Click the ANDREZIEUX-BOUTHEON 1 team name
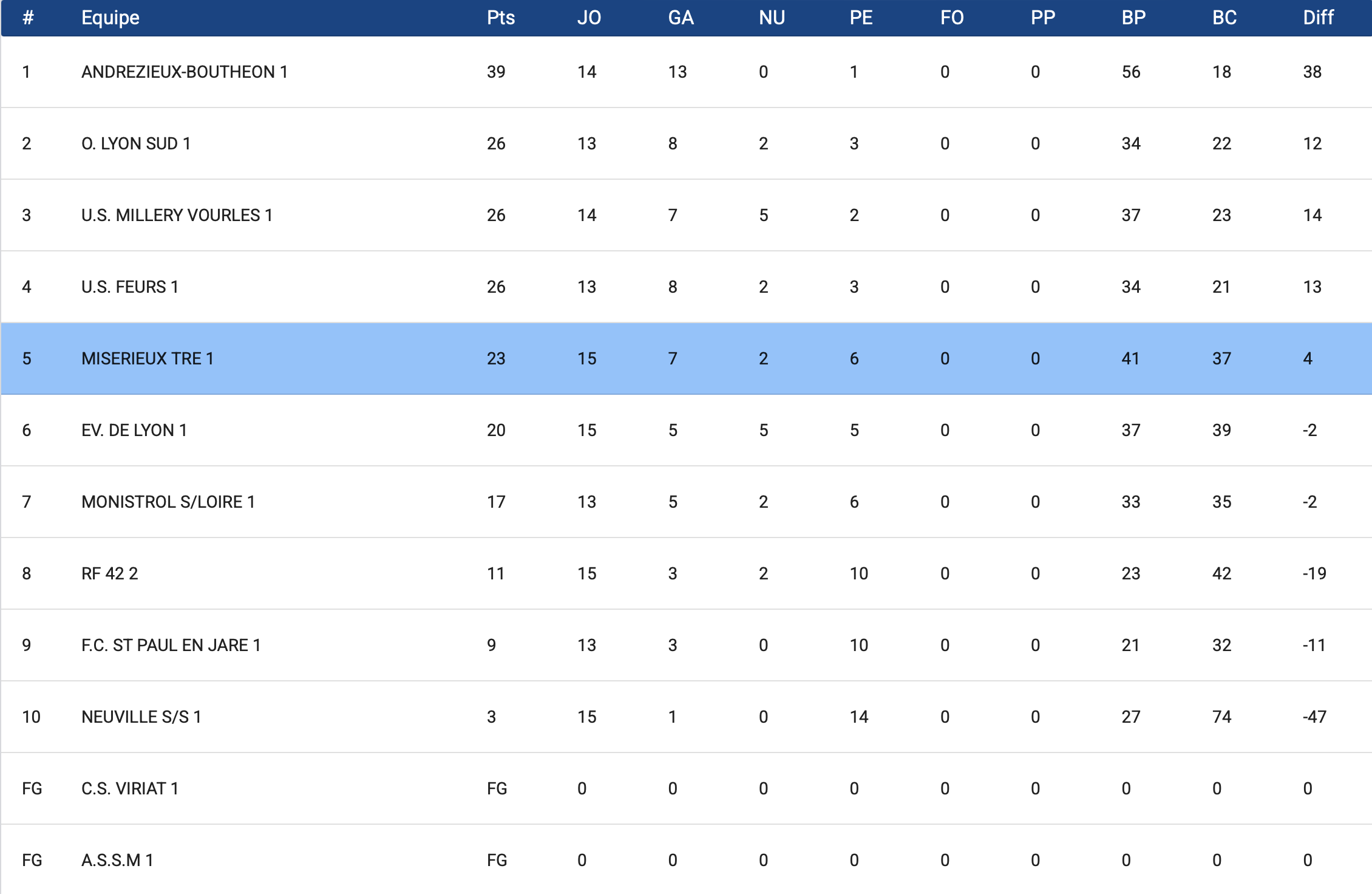The height and width of the screenshot is (894, 1372). [185, 72]
